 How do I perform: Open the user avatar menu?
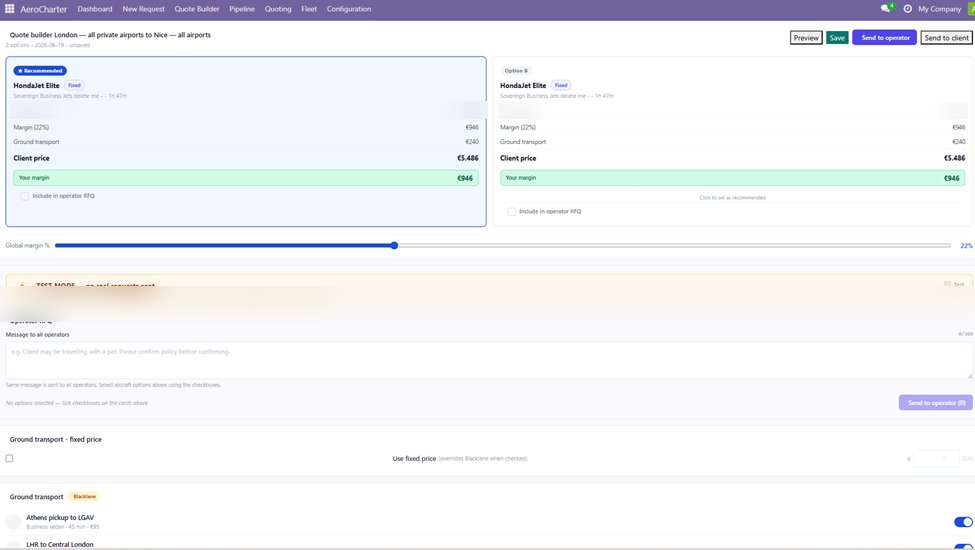tap(971, 9)
